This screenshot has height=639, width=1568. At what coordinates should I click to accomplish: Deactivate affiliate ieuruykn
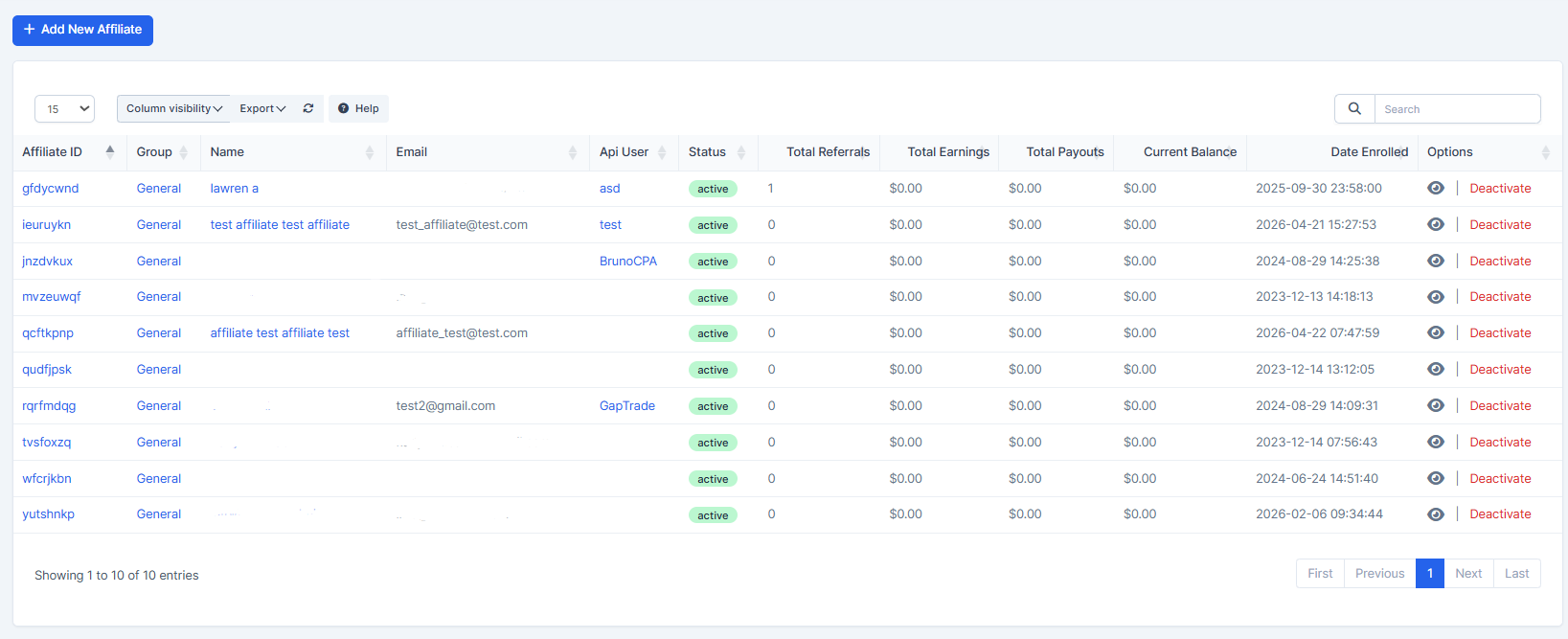[1500, 225]
